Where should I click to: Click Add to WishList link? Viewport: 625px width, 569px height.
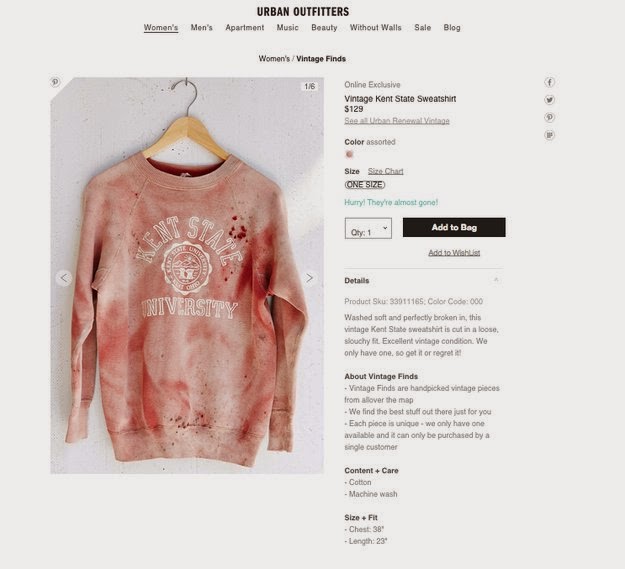click(x=454, y=253)
